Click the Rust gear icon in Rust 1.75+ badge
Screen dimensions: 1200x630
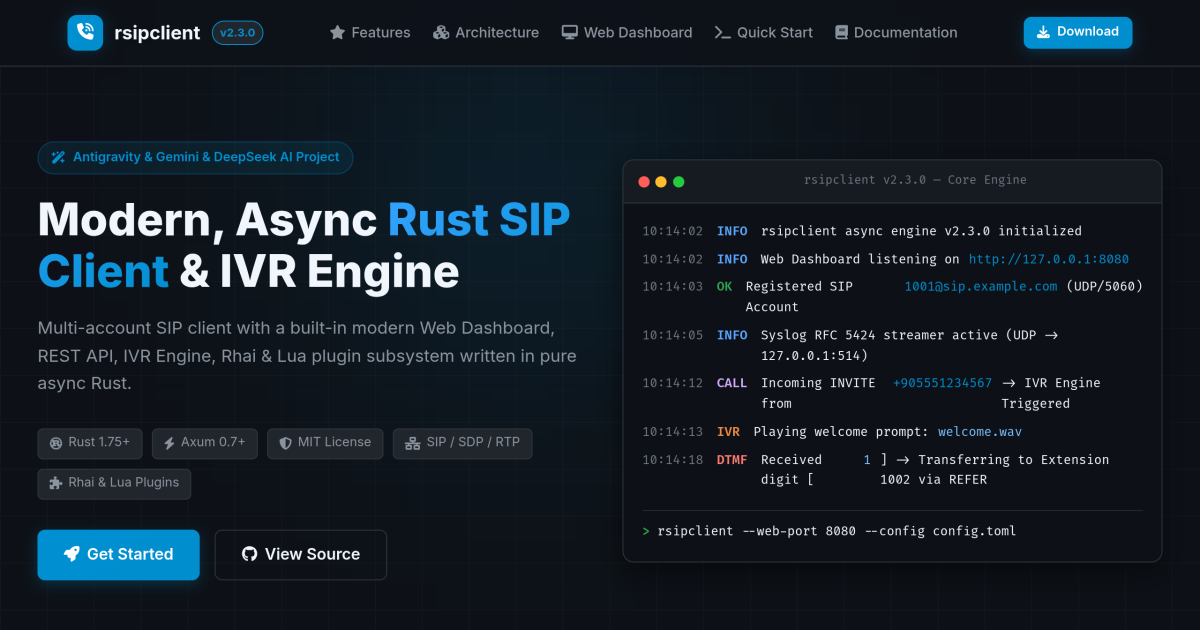coord(56,443)
